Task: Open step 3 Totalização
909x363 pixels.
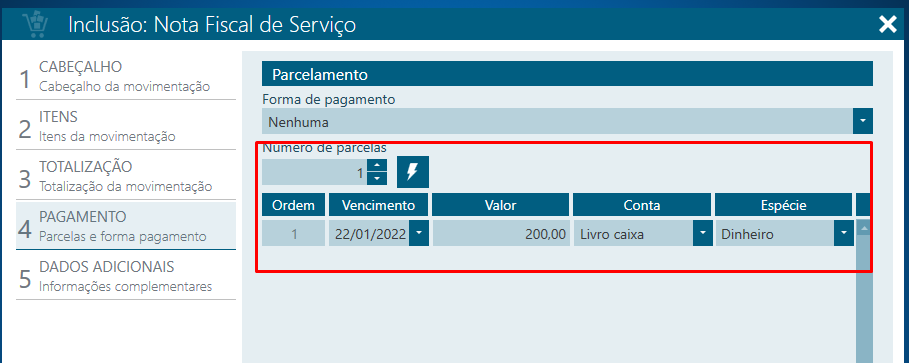Action: (126, 176)
